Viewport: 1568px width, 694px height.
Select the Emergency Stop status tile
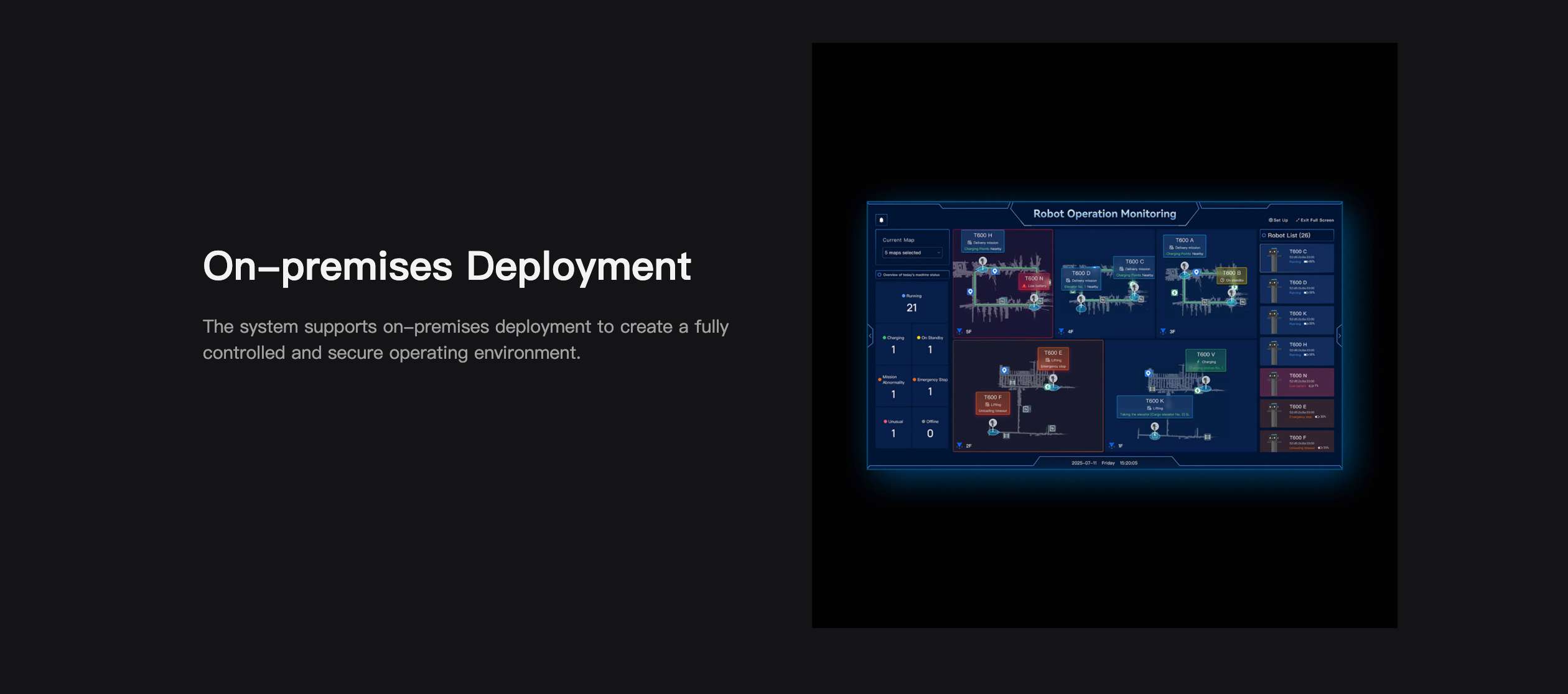coord(930,387)
